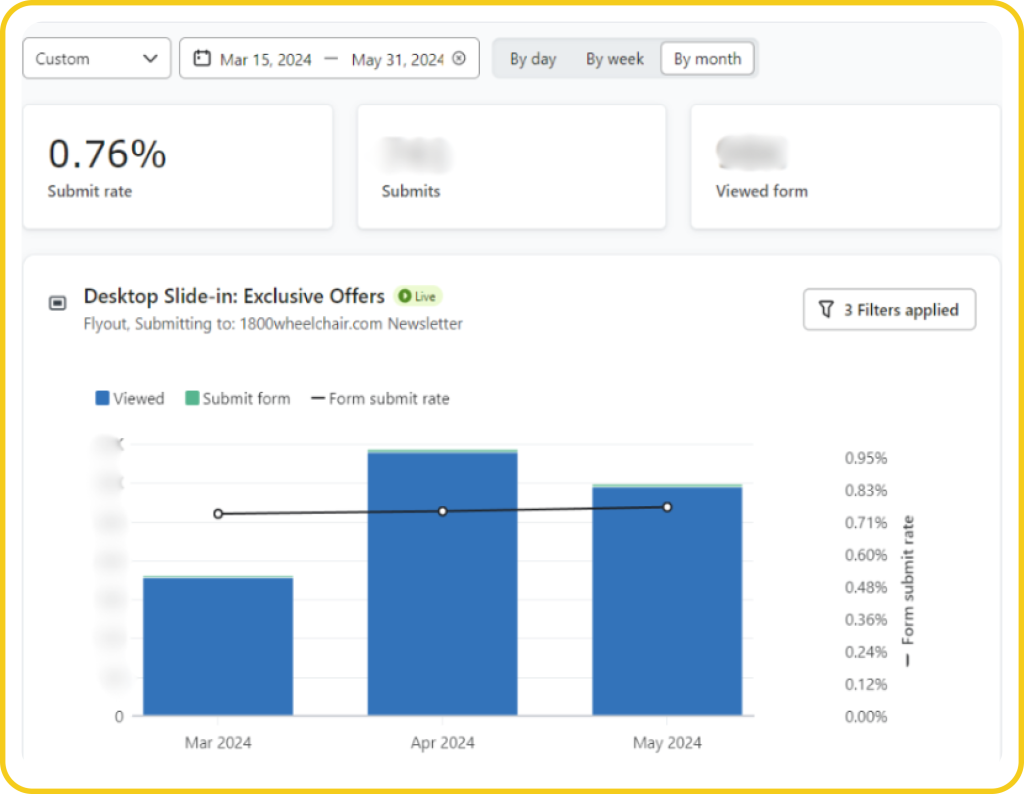Switch to the By week view

[x=614, y=59]
